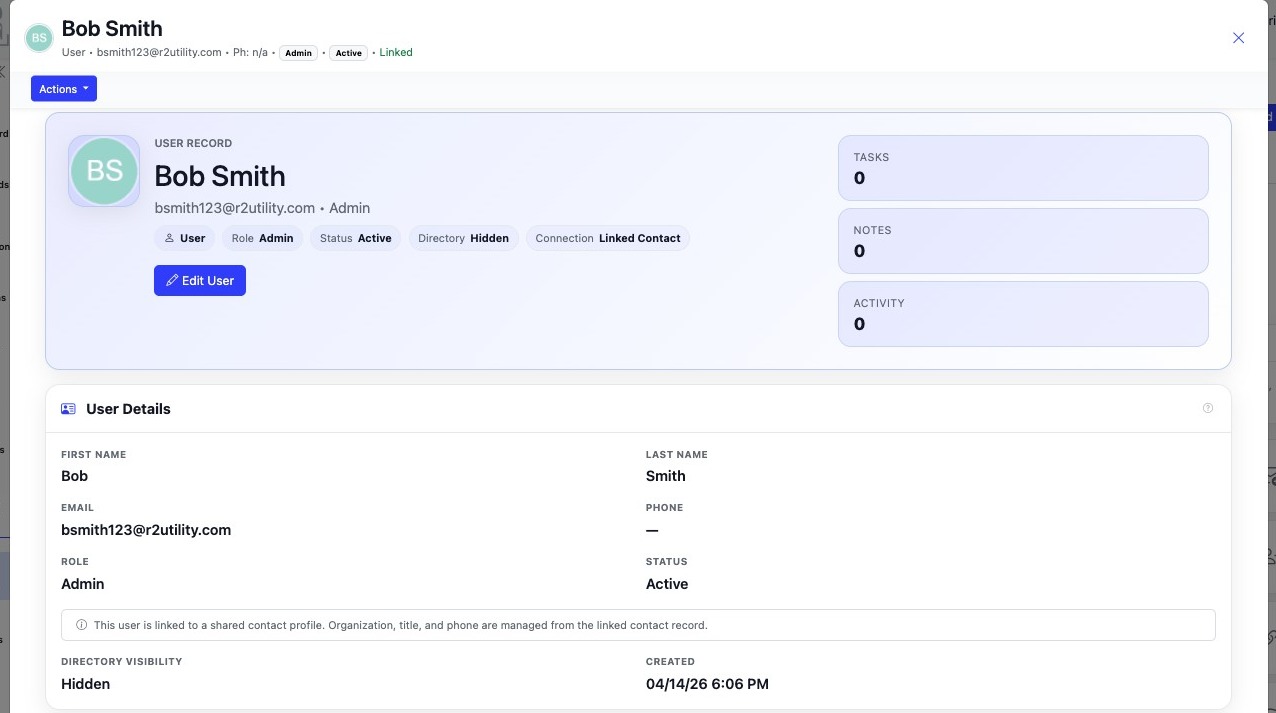This screenshot has height=713, width=1276.
Task: Open the Actions dropdown menu
Action: tap(64, 89)
